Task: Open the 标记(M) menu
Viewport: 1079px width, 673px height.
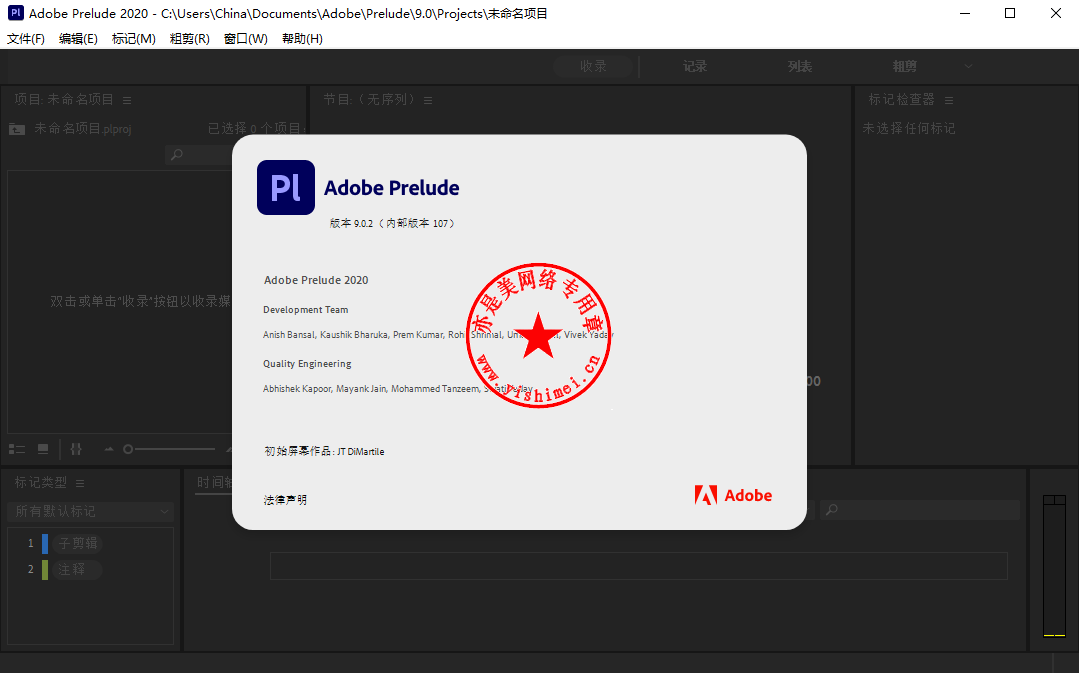Action: (133, 39)
